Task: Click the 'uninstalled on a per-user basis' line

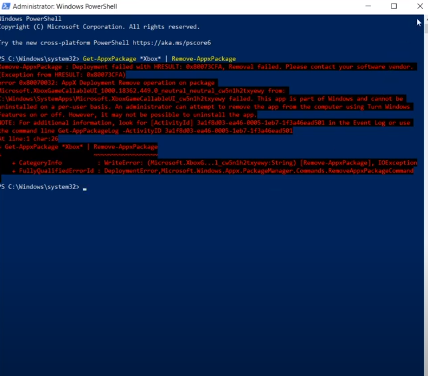Action: pos(205,107)
